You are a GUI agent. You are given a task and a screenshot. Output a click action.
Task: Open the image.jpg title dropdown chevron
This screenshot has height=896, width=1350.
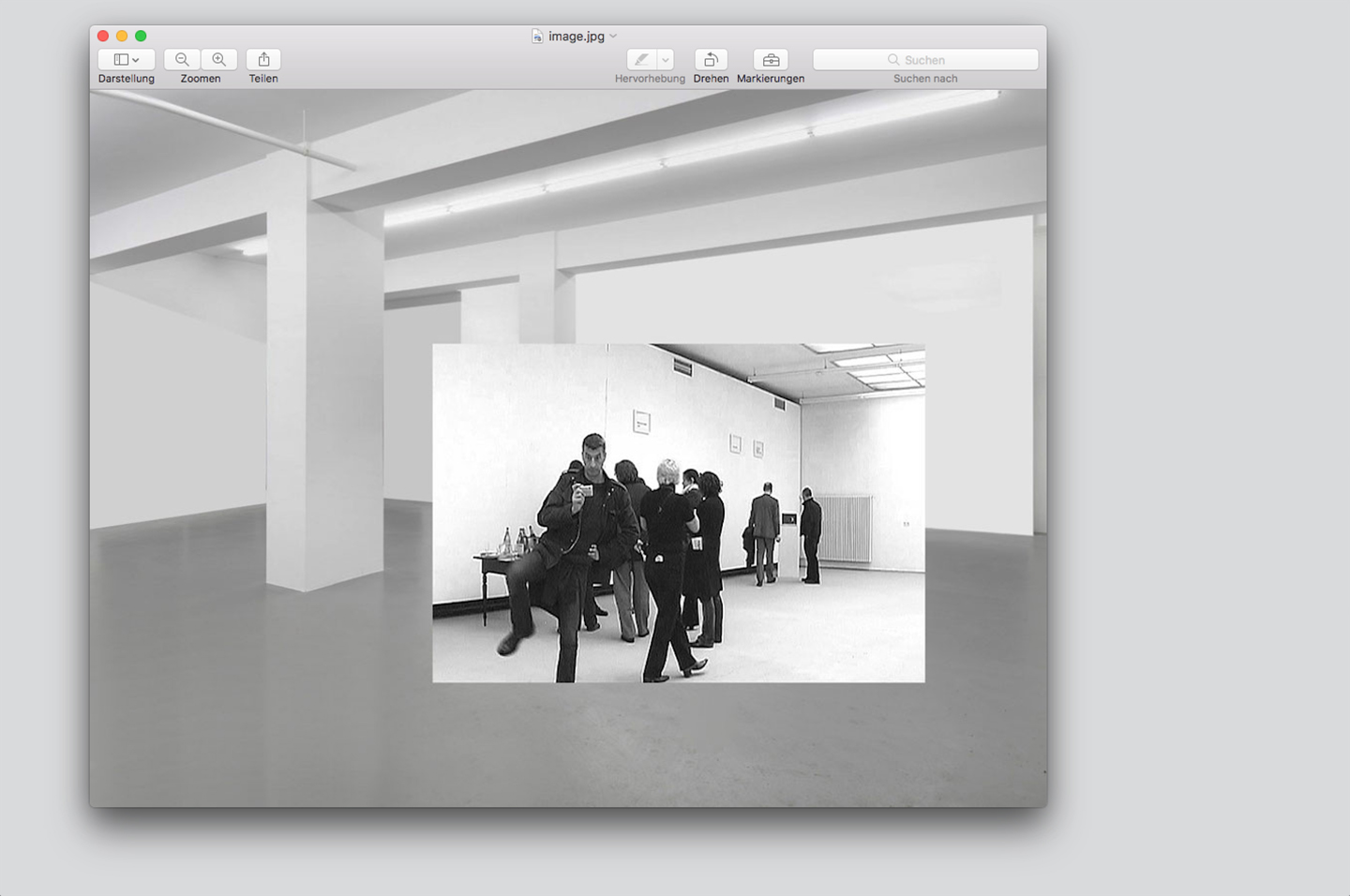point(613,36)
